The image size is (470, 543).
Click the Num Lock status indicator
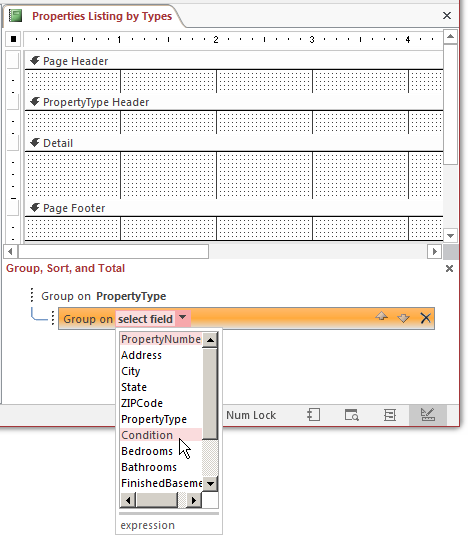[251, 415]
